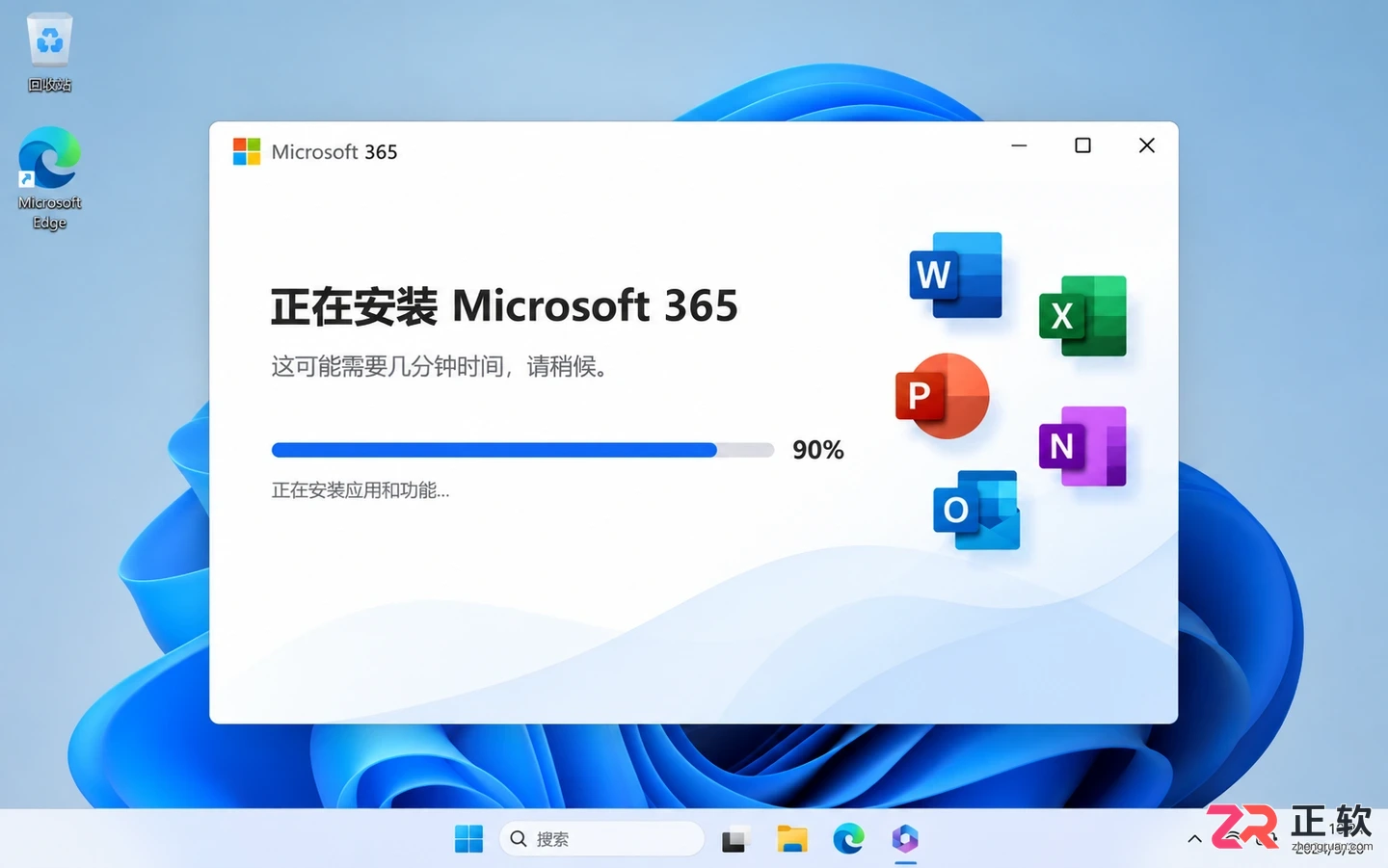Minimize the Microsoft 365 installer window
The height and width of the screenshot is (868, 1388).
click(x=1019, y=145)
